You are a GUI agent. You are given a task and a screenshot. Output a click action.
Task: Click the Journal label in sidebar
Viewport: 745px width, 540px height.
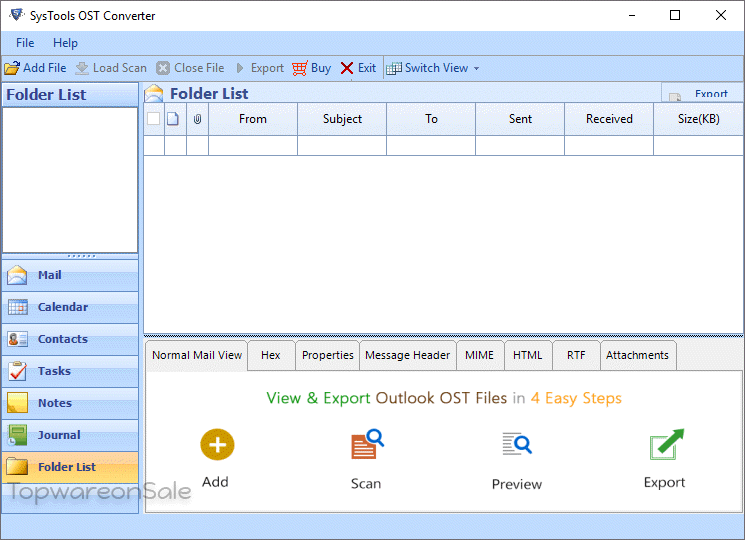(59, 435)
